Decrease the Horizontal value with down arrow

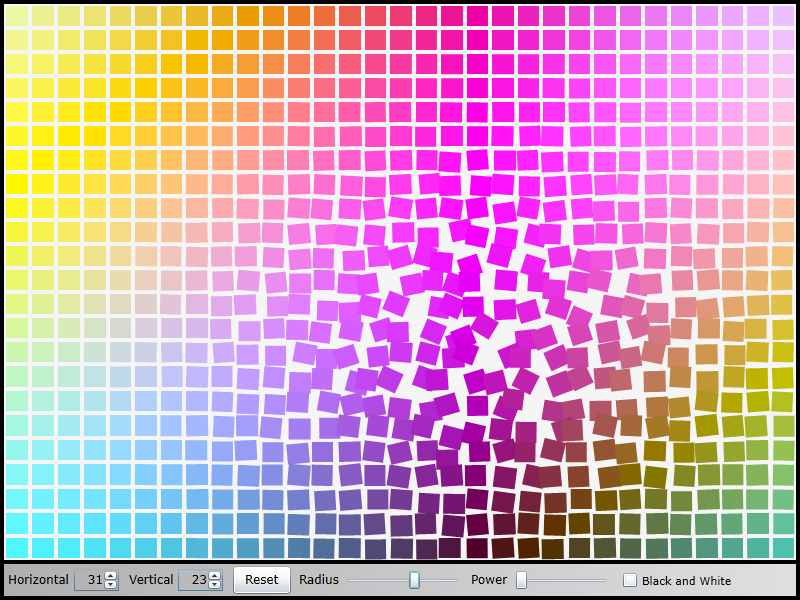click(x=111, y=585)
